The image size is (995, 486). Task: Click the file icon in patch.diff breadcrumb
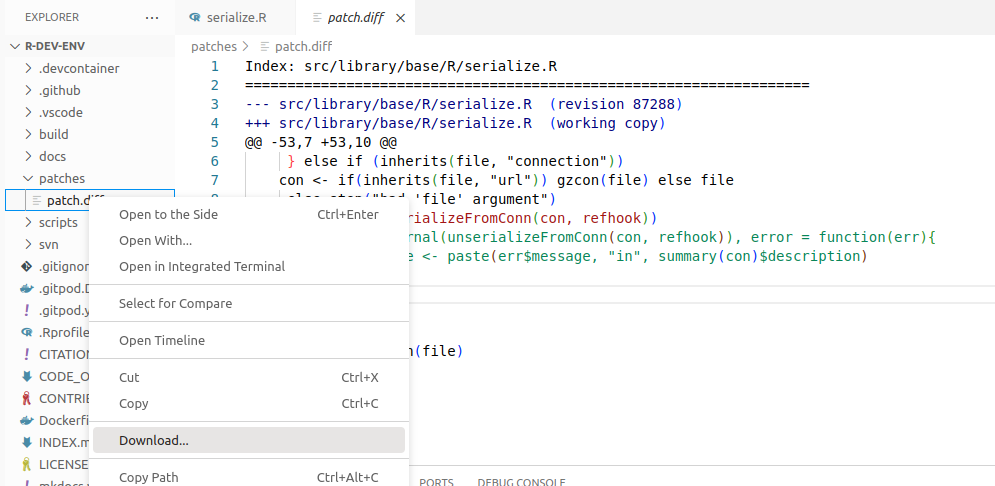(x=265, y=46)
